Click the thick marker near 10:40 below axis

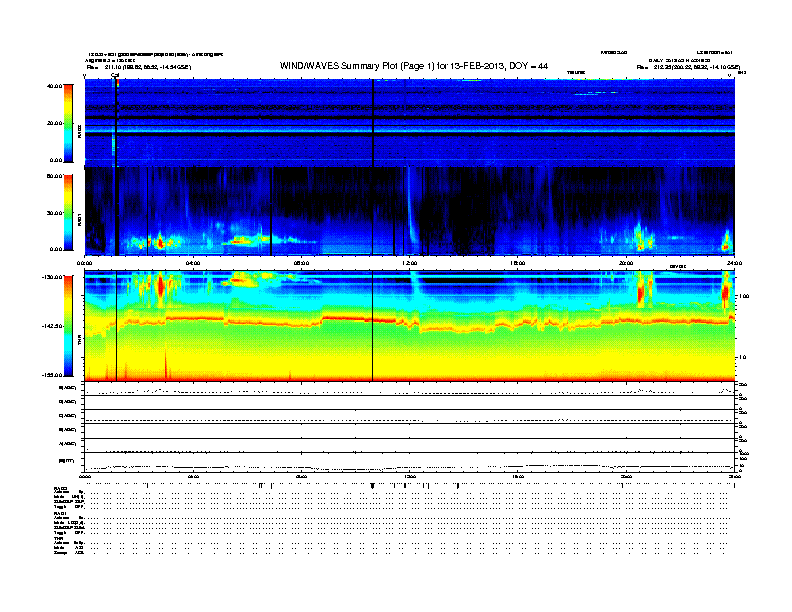click(373, 486)
